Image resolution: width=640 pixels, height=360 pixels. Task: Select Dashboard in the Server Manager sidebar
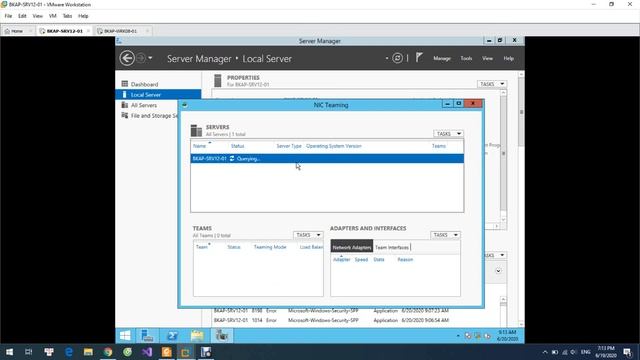[144, 84]
